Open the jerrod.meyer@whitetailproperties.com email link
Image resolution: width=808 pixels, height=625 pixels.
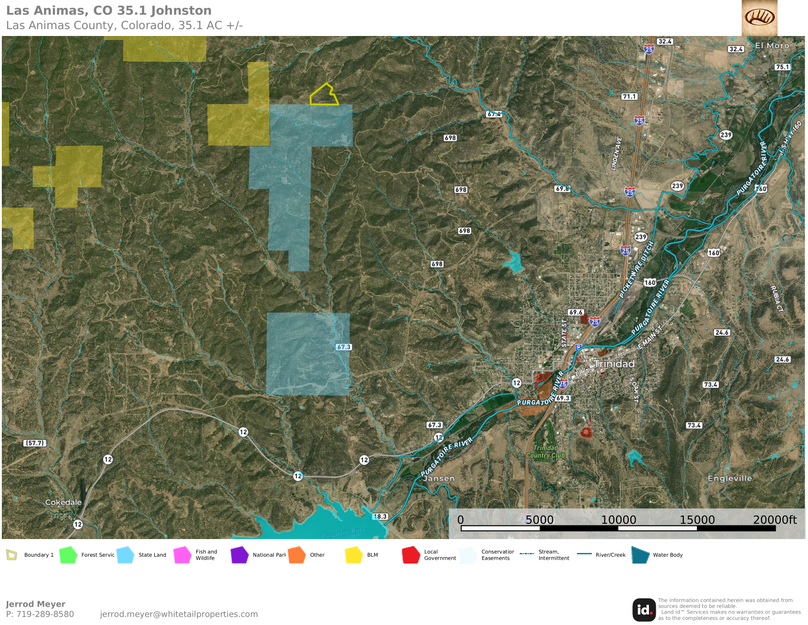[x=178, y=614]
